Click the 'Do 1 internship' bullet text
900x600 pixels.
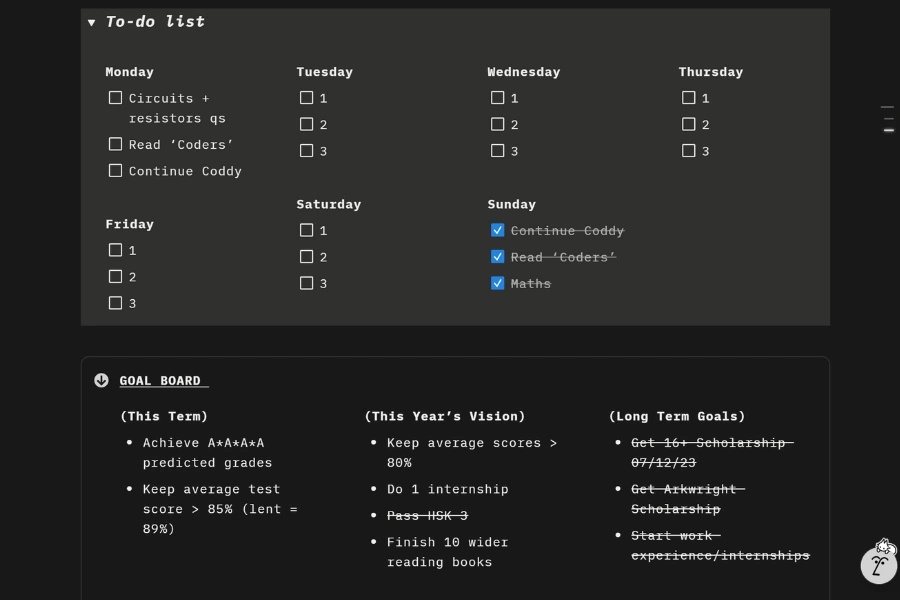[x=447, y=489]
